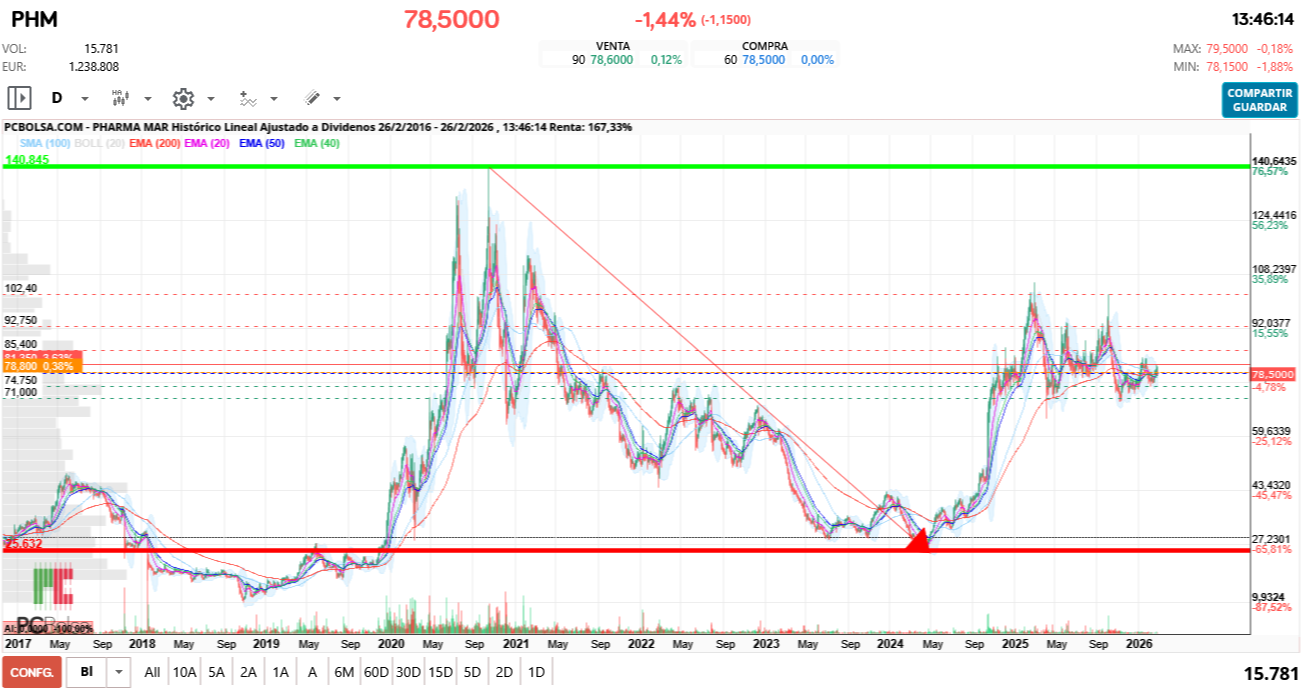
Task: Expand the gear settings dropdown arrow
Action: [211, 99]
